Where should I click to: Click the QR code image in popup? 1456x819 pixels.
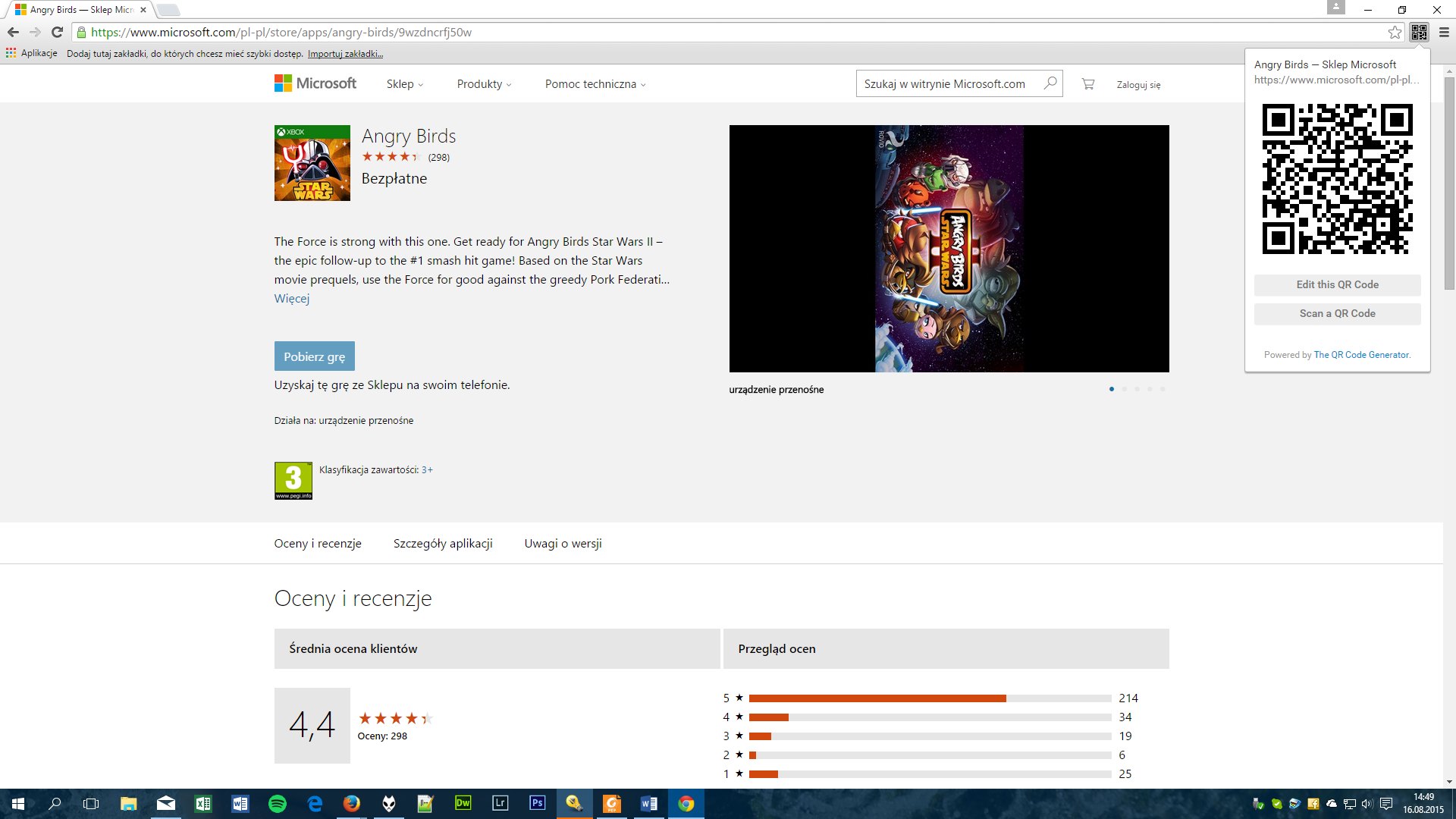click(1337, 179)
